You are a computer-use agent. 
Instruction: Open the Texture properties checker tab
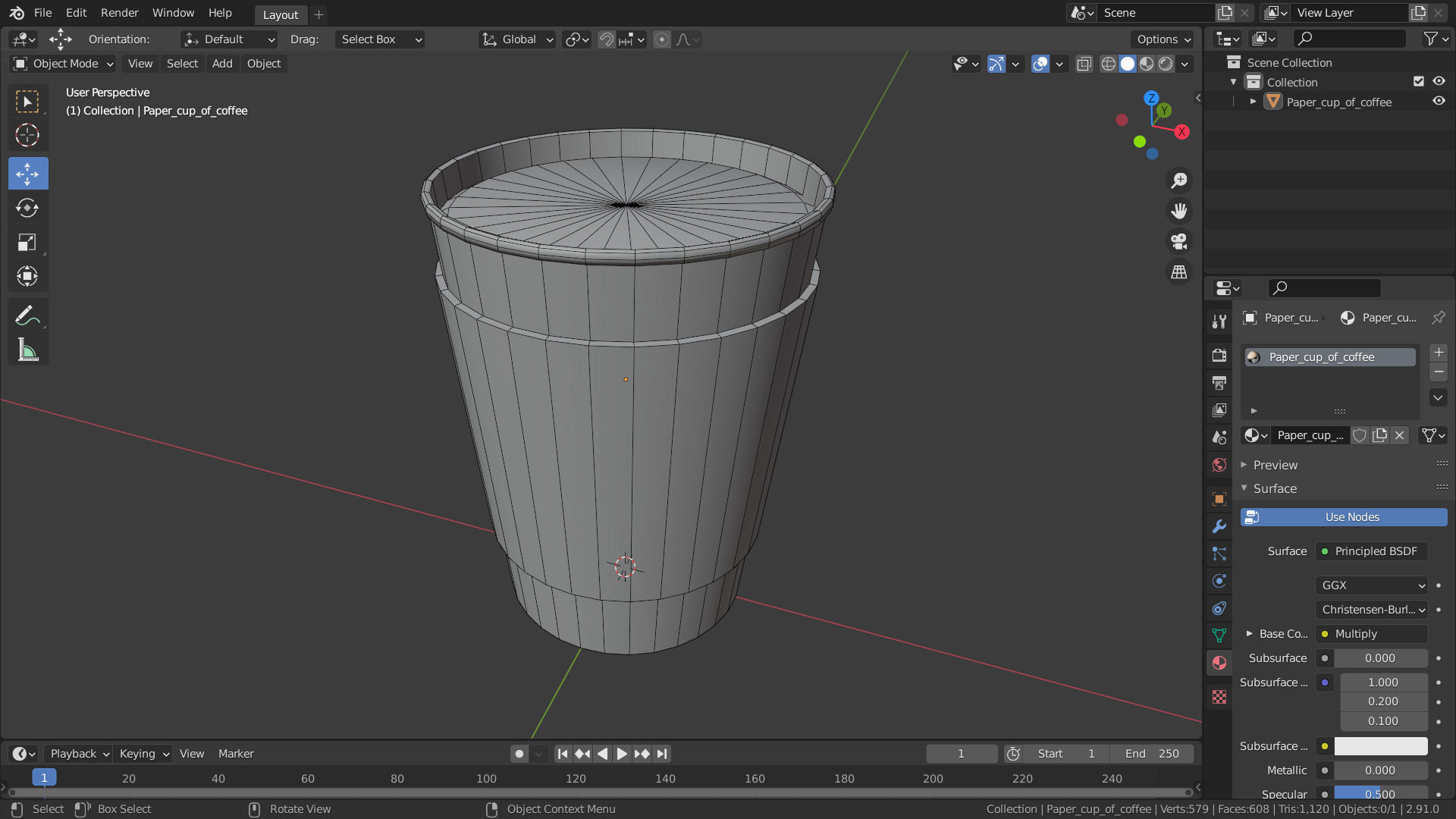coord(1219,697)
